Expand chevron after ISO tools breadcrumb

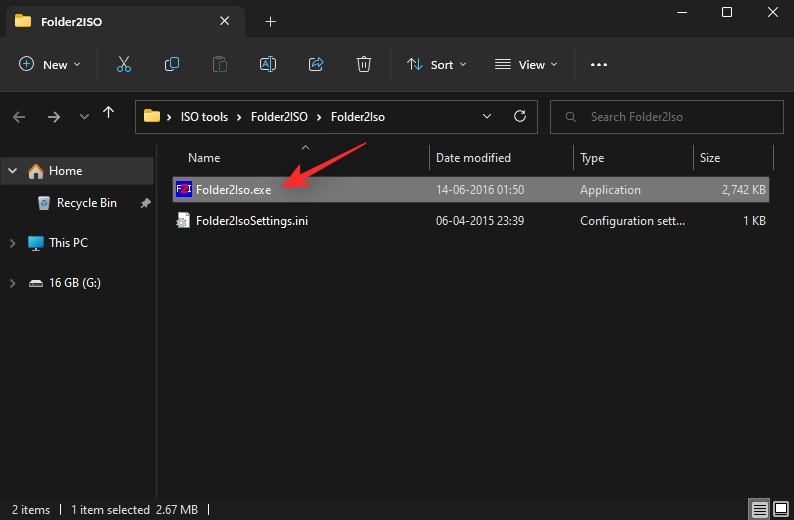coord(239,117)
